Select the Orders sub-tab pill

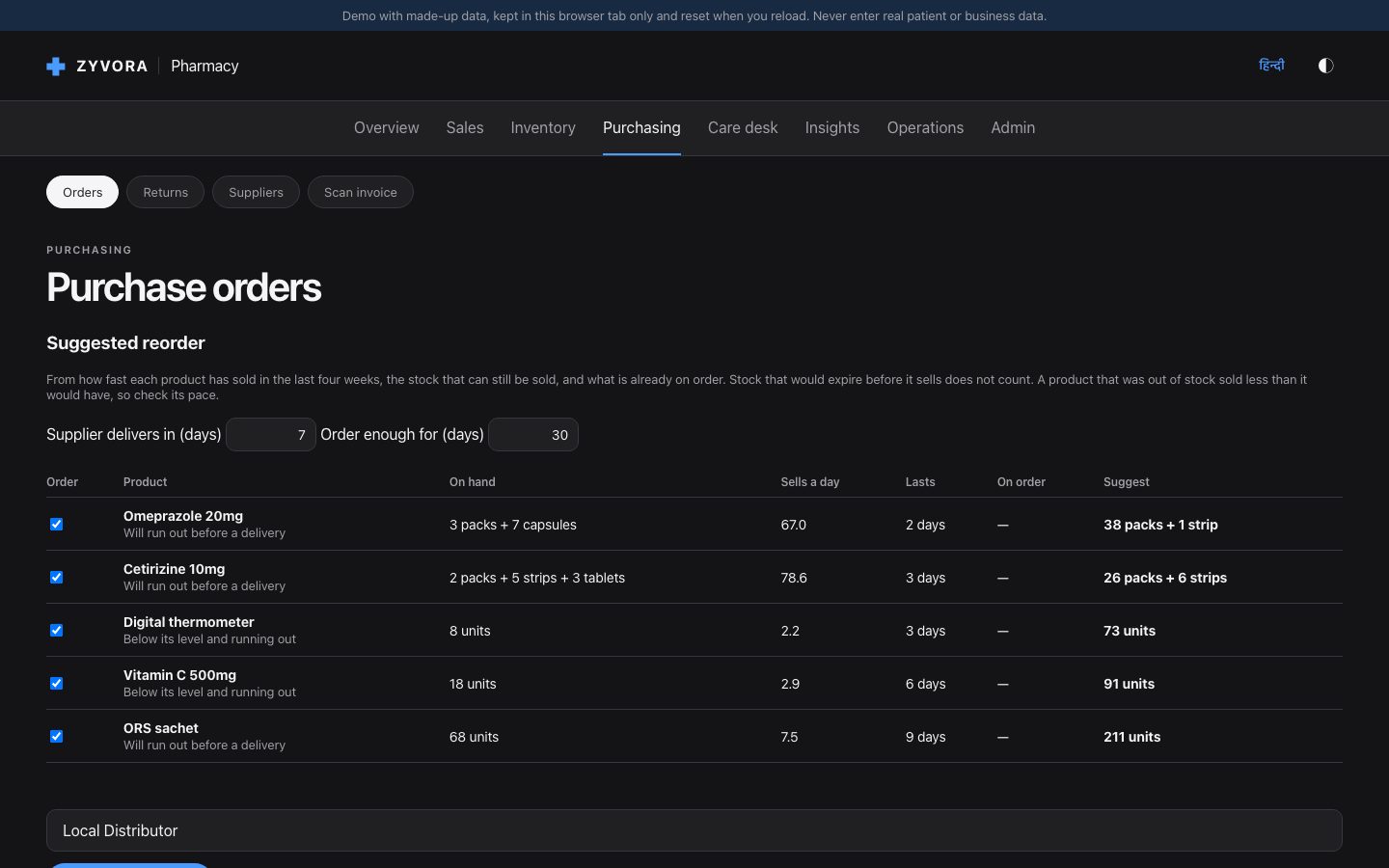(x=82, y=192)
